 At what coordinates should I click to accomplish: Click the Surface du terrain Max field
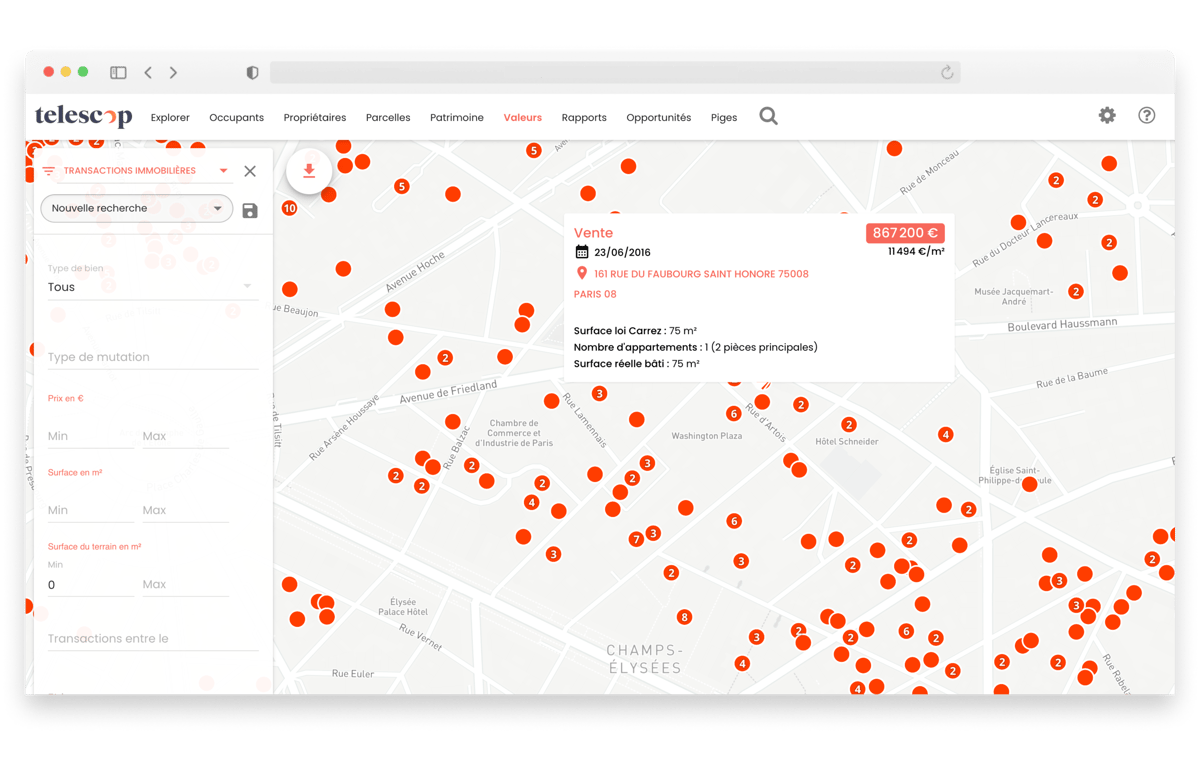coord(185,585)
